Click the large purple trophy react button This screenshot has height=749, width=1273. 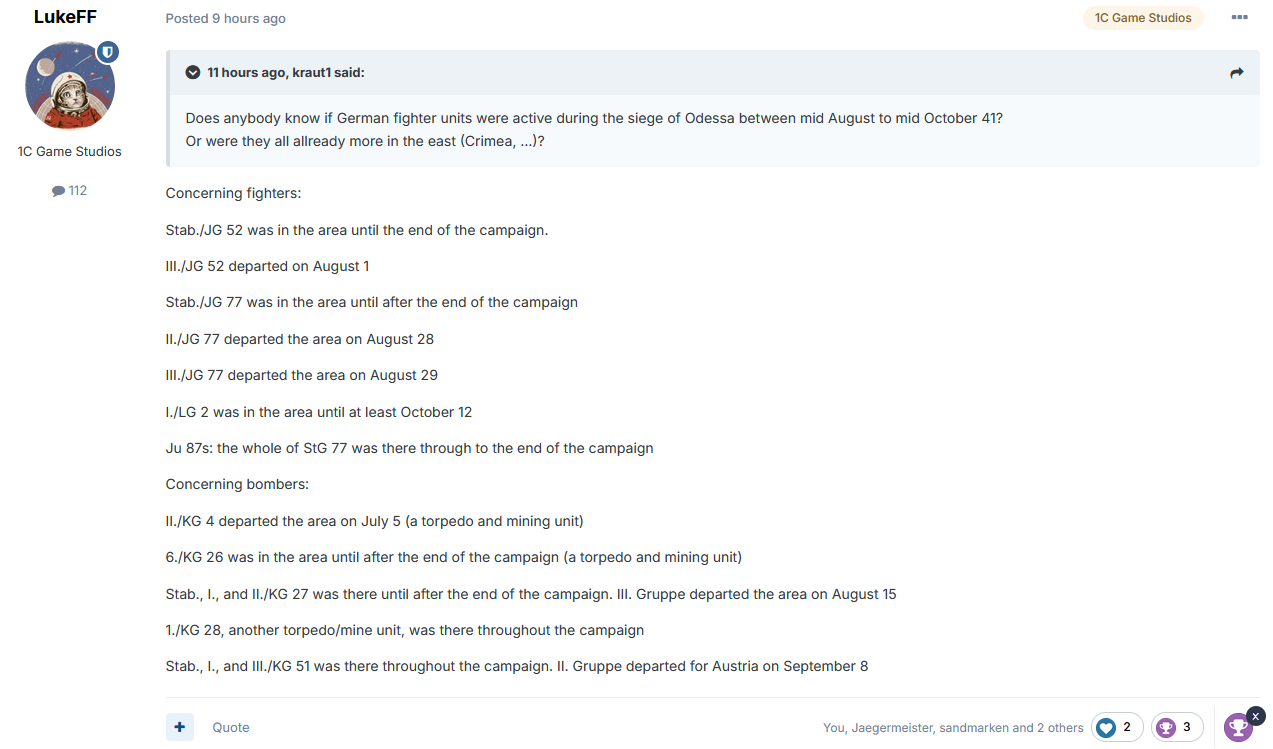pos(1238,727)
